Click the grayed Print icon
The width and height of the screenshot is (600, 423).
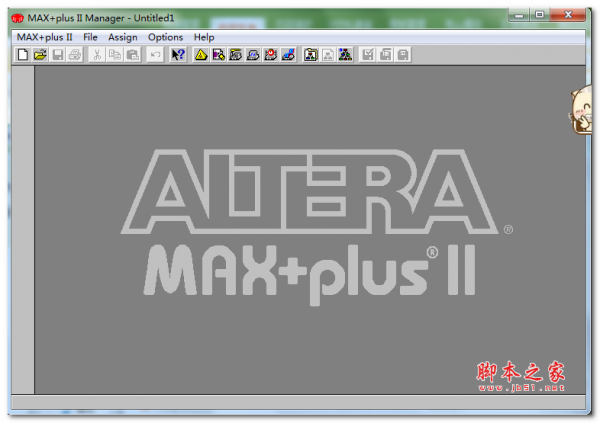click(x=75, y=55)
